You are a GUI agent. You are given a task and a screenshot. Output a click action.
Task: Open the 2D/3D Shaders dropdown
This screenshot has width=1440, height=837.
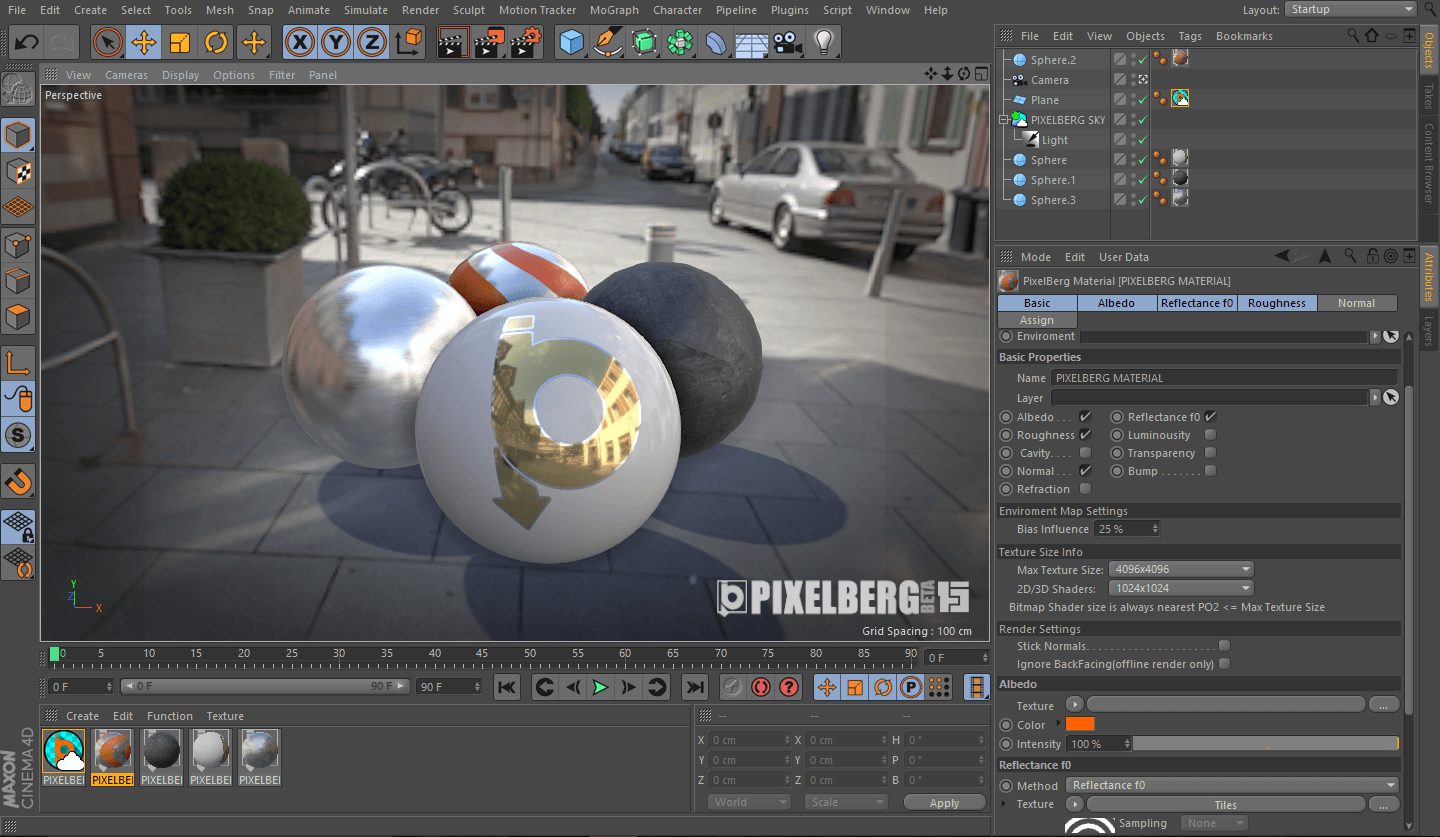click(1180, 588)
